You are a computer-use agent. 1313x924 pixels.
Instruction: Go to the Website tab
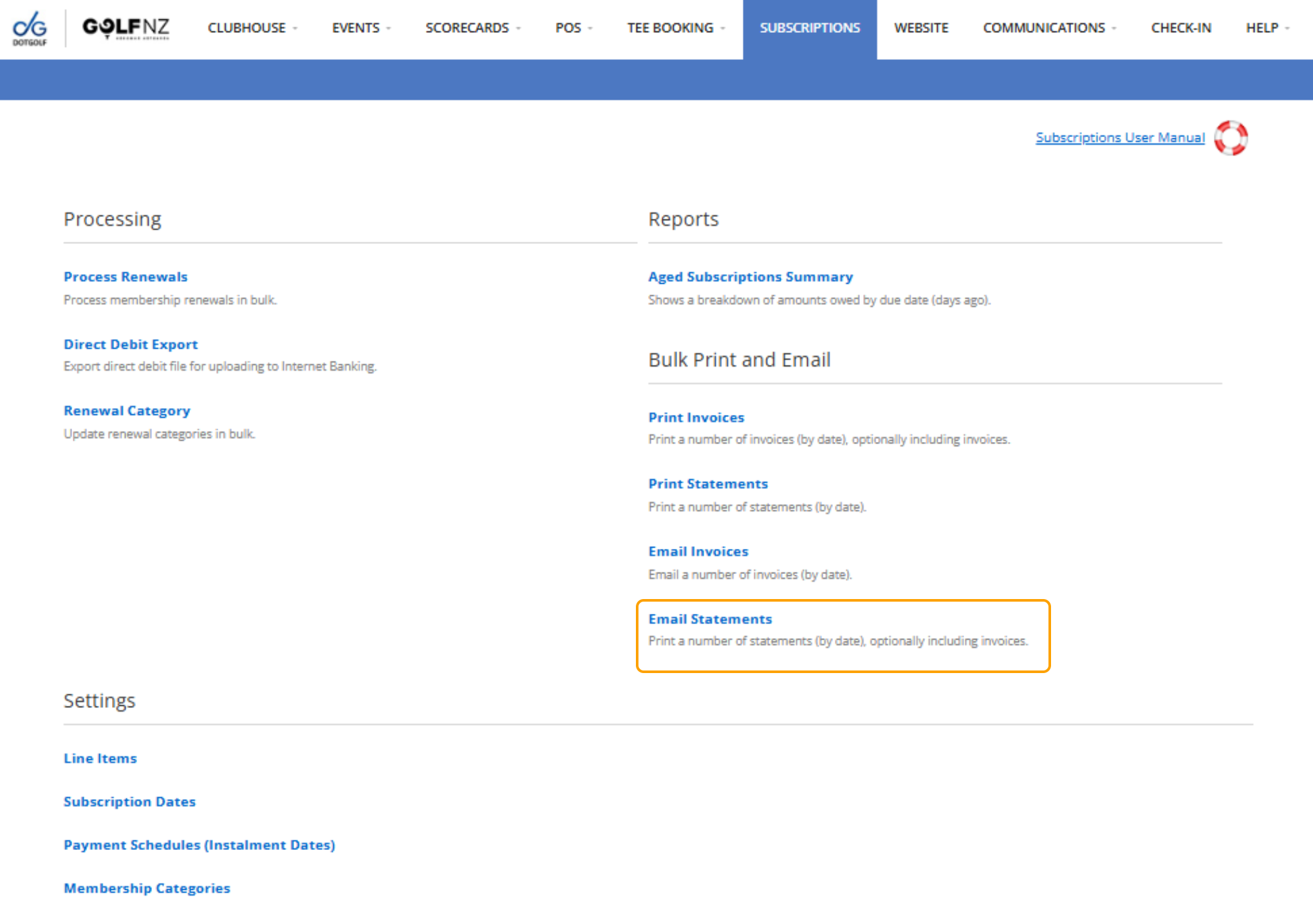pos(920,28)
